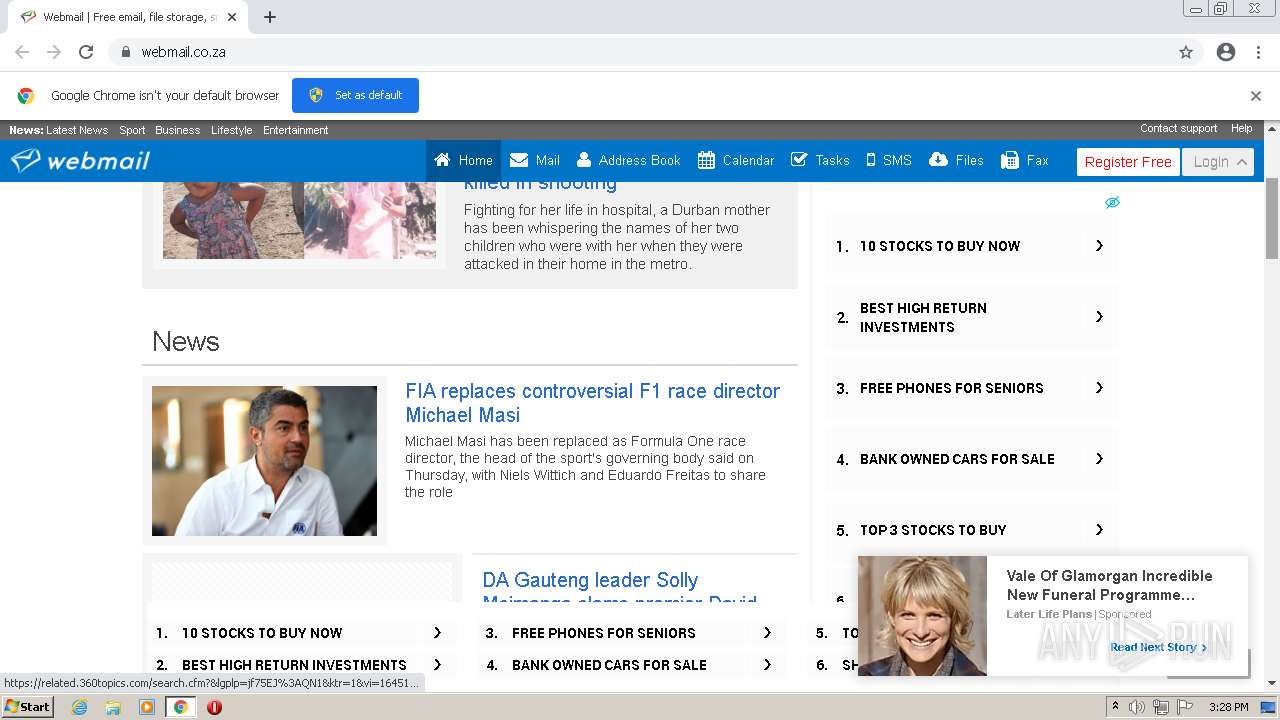Viewport: 1280px width, 720px height.
Task: Open the Mail section
Action: [534, 160]
